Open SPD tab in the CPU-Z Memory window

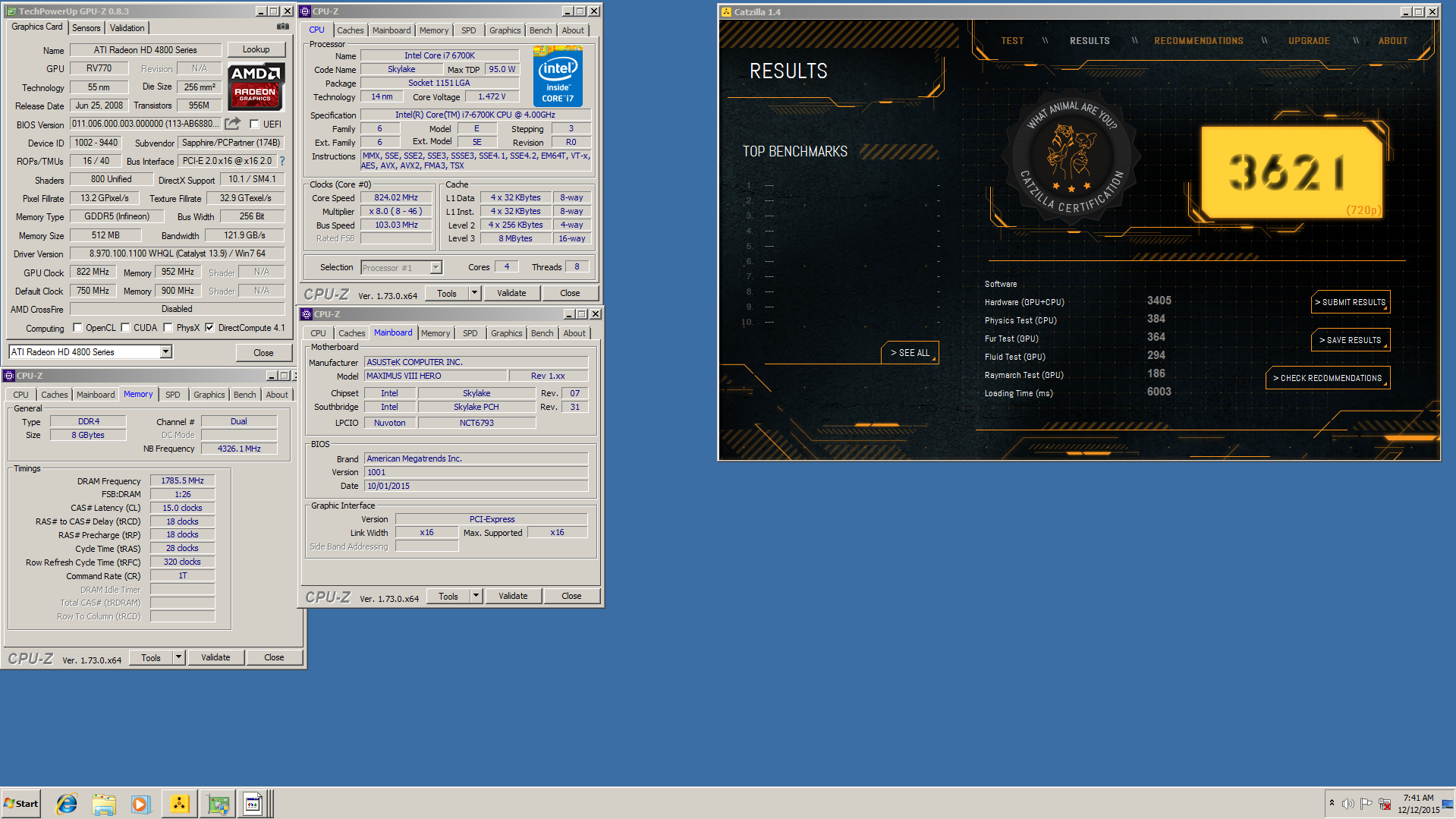(173, 395)
